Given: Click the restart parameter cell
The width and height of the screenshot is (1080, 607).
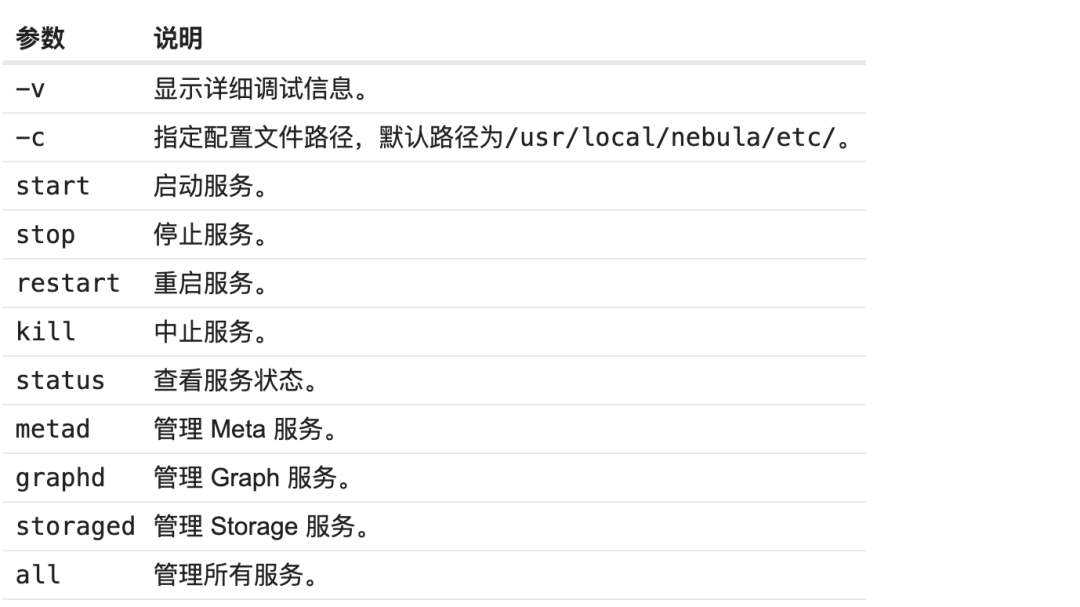Looking at the screenshot, I should coord(68,283).
